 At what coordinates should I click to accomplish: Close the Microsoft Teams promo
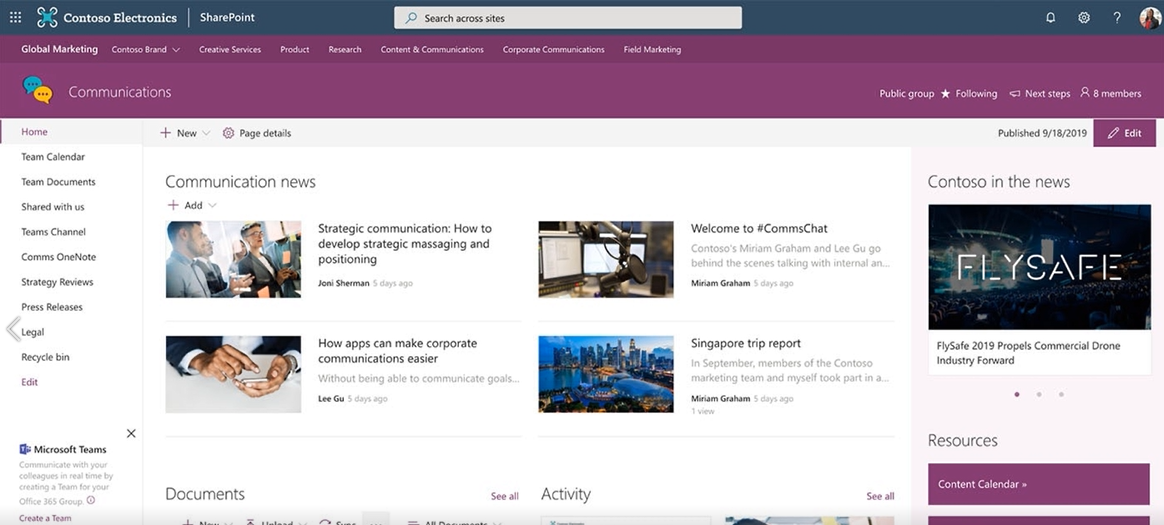pos(131,433)
